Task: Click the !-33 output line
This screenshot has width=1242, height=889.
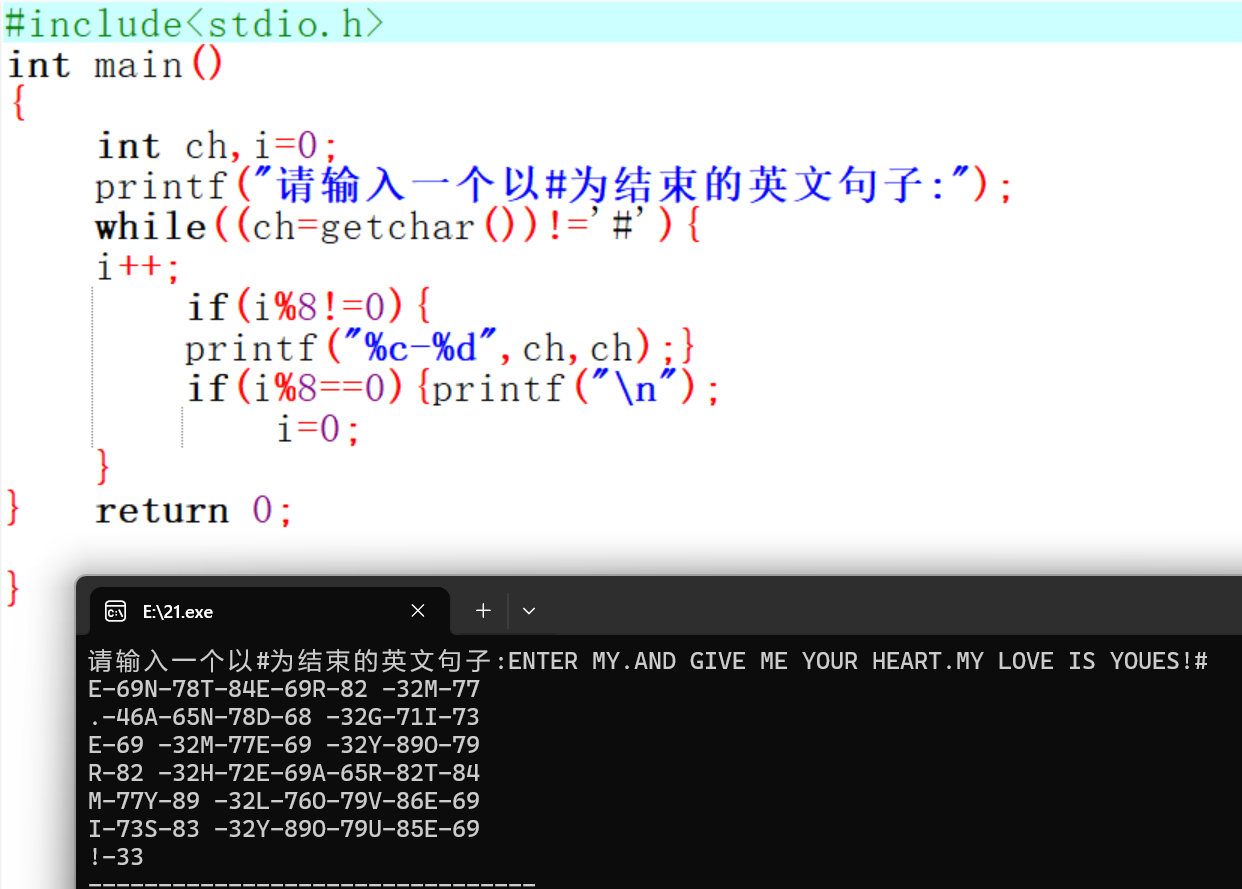Action: [x=116, y=857]
